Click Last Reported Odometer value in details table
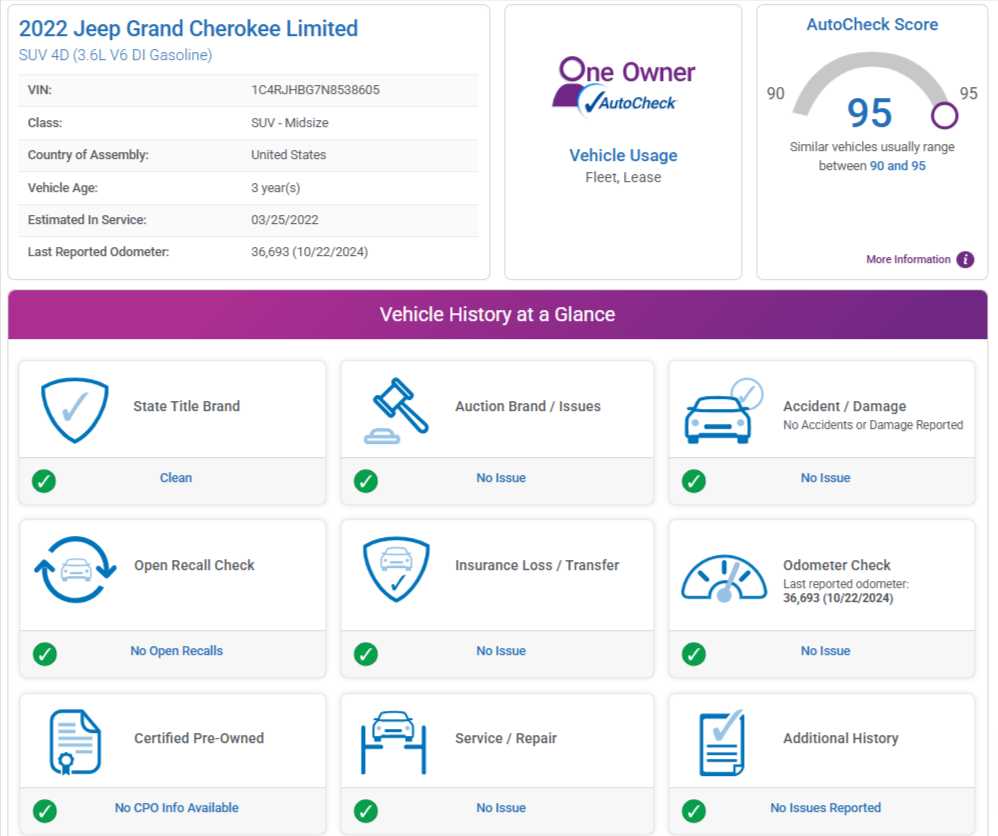Screen dimensions: 998x836 click(x=309, y=252)
